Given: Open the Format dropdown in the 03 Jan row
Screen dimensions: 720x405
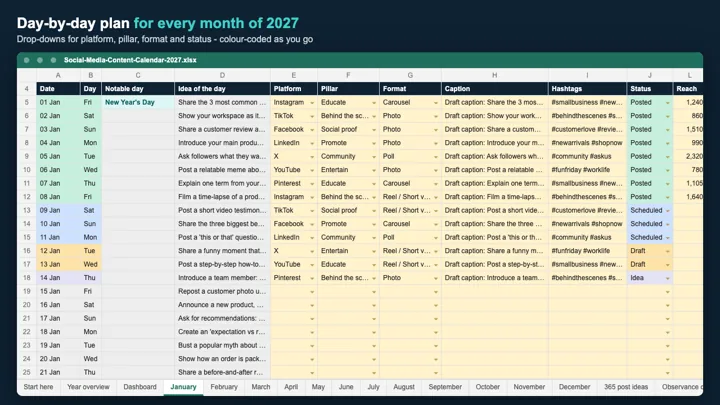Looking at the screenshot, I should (x=436, y=130).
